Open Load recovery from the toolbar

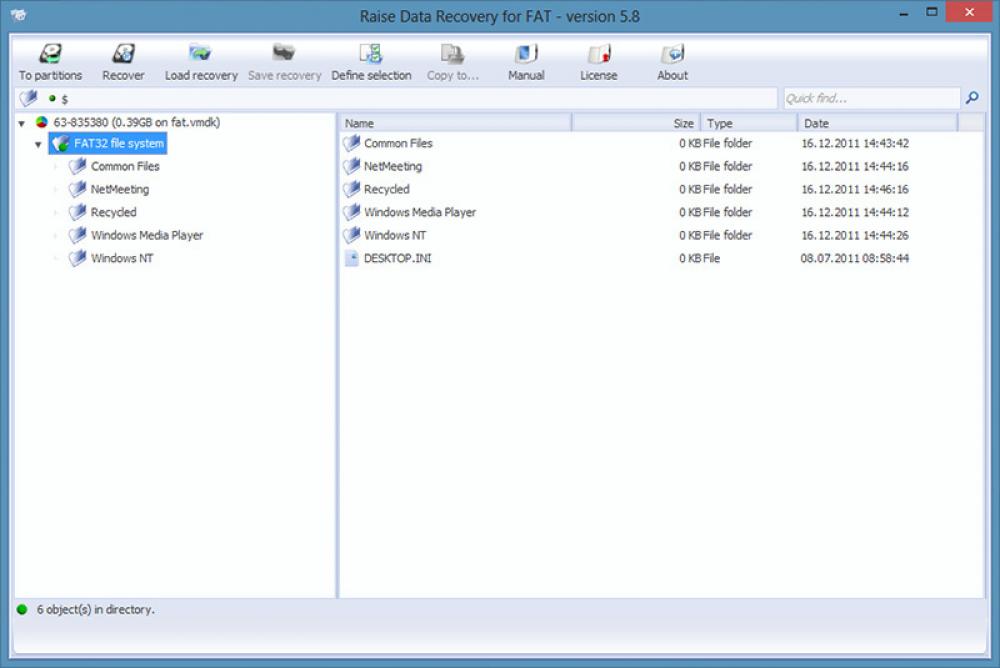200,58
